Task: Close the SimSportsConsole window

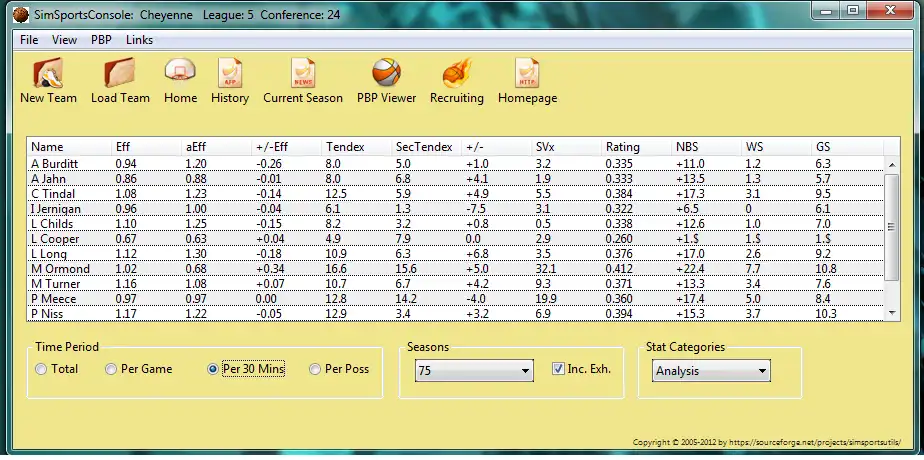Action: pyautogui.click(x=890, y=11)
